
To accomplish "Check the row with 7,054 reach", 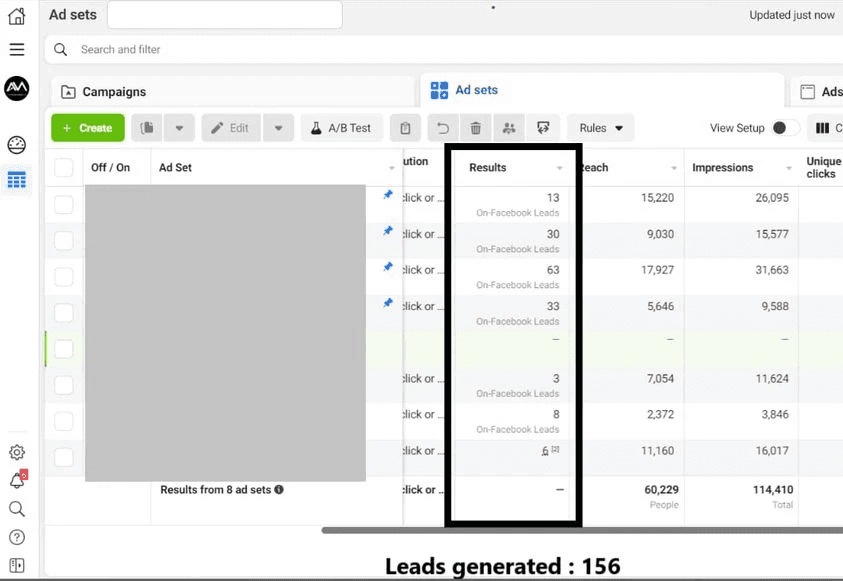I will tap(63, 385).
